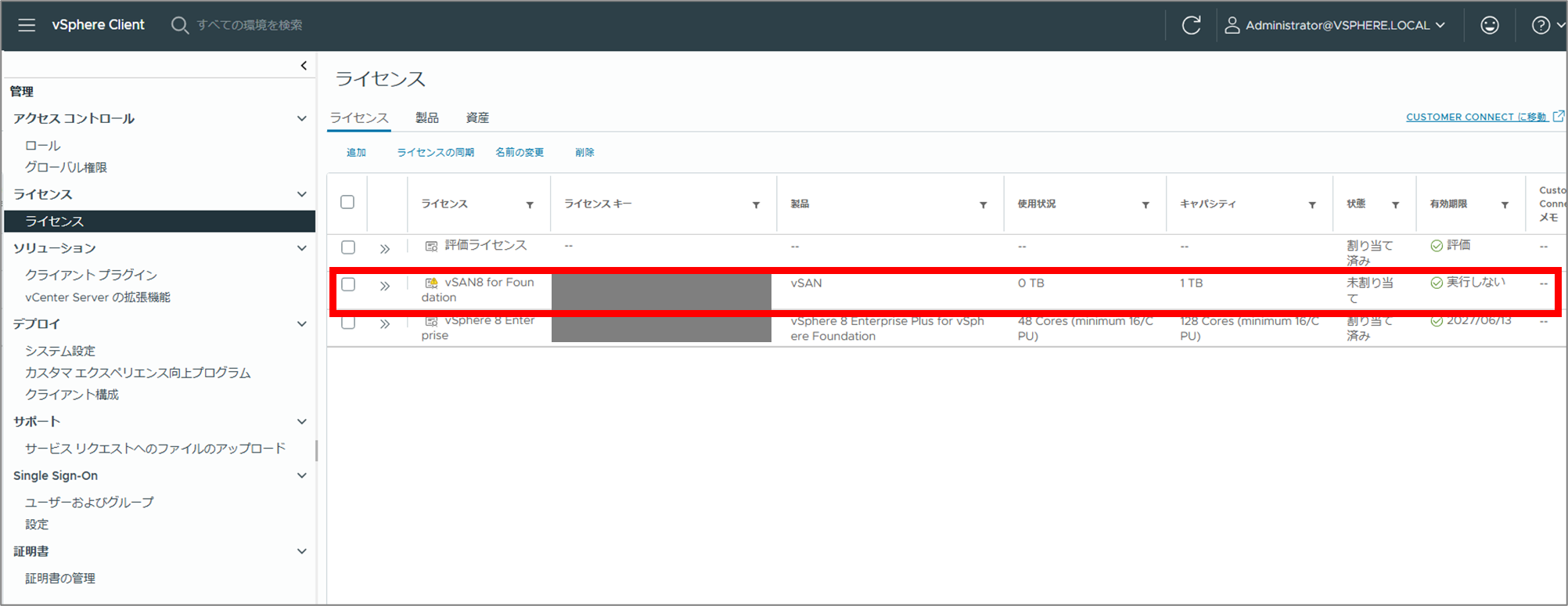The width and height of the screenshot is (1568, 606).
Task: Open the hamburger navigation menu
Action: click(27, 25)
